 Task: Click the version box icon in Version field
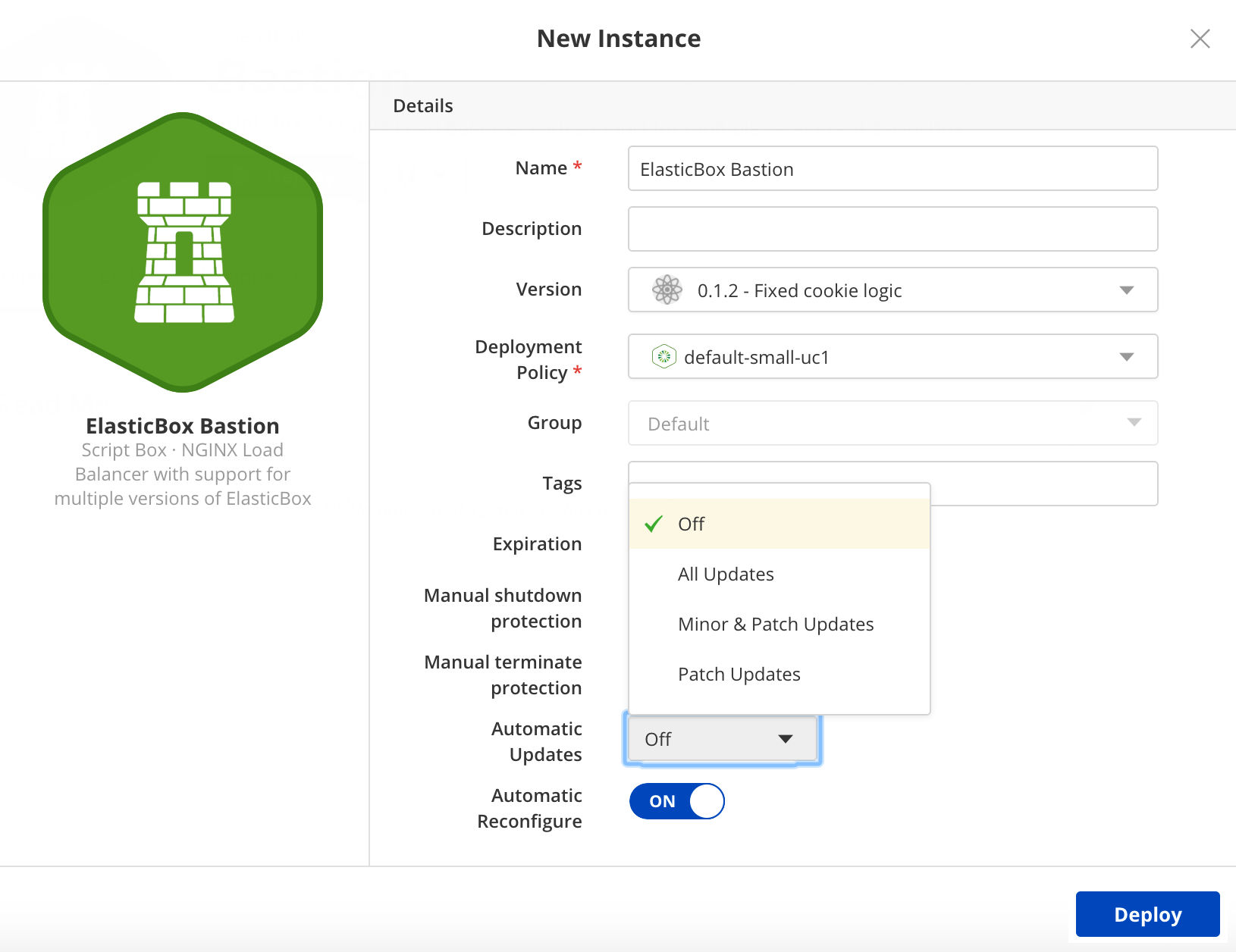pyautogui.click(x=667, y=290)
